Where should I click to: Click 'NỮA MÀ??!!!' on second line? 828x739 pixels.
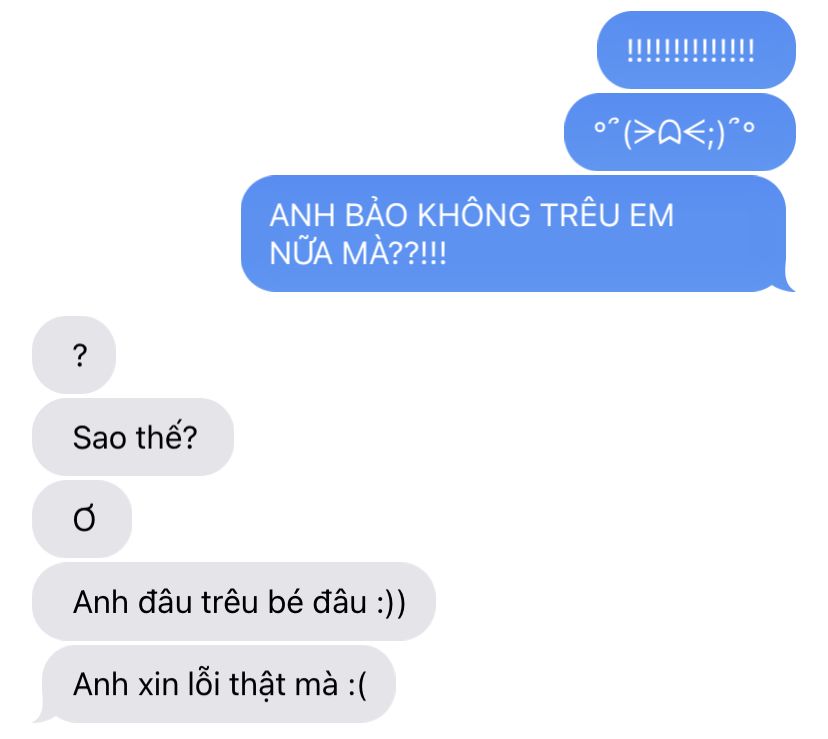pyautogui.click(x=357, y=253)
